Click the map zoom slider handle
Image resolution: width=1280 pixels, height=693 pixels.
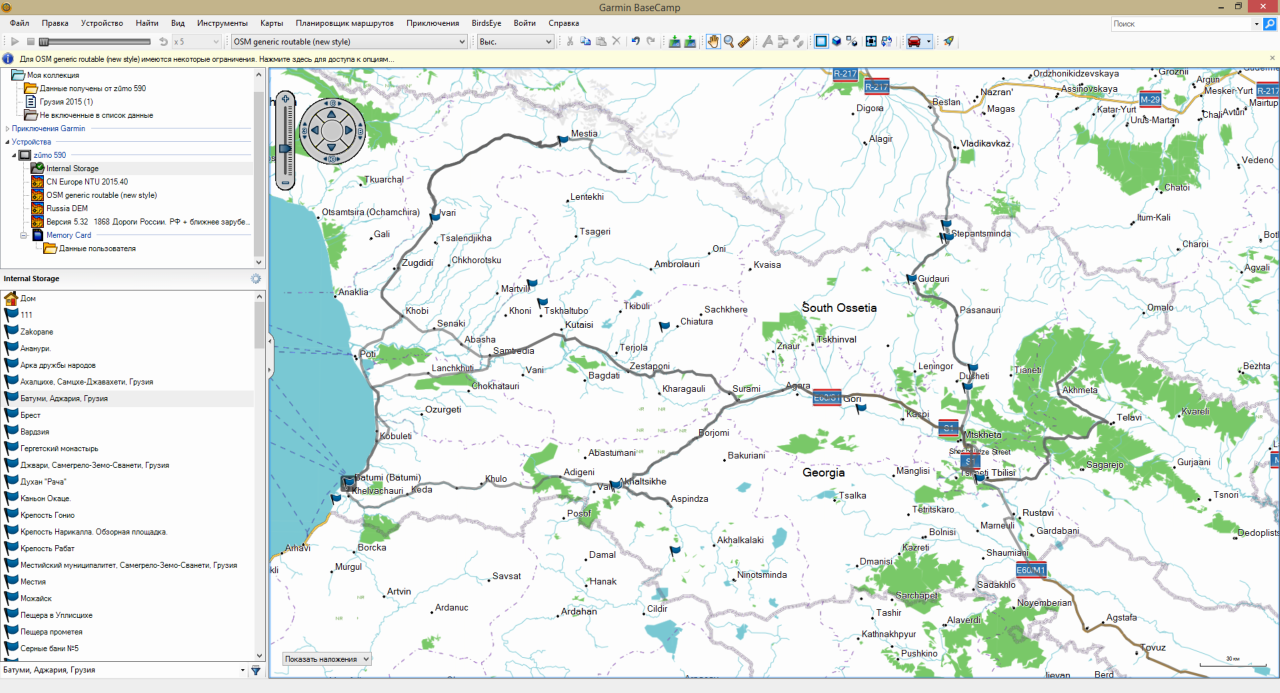point(286,148)
